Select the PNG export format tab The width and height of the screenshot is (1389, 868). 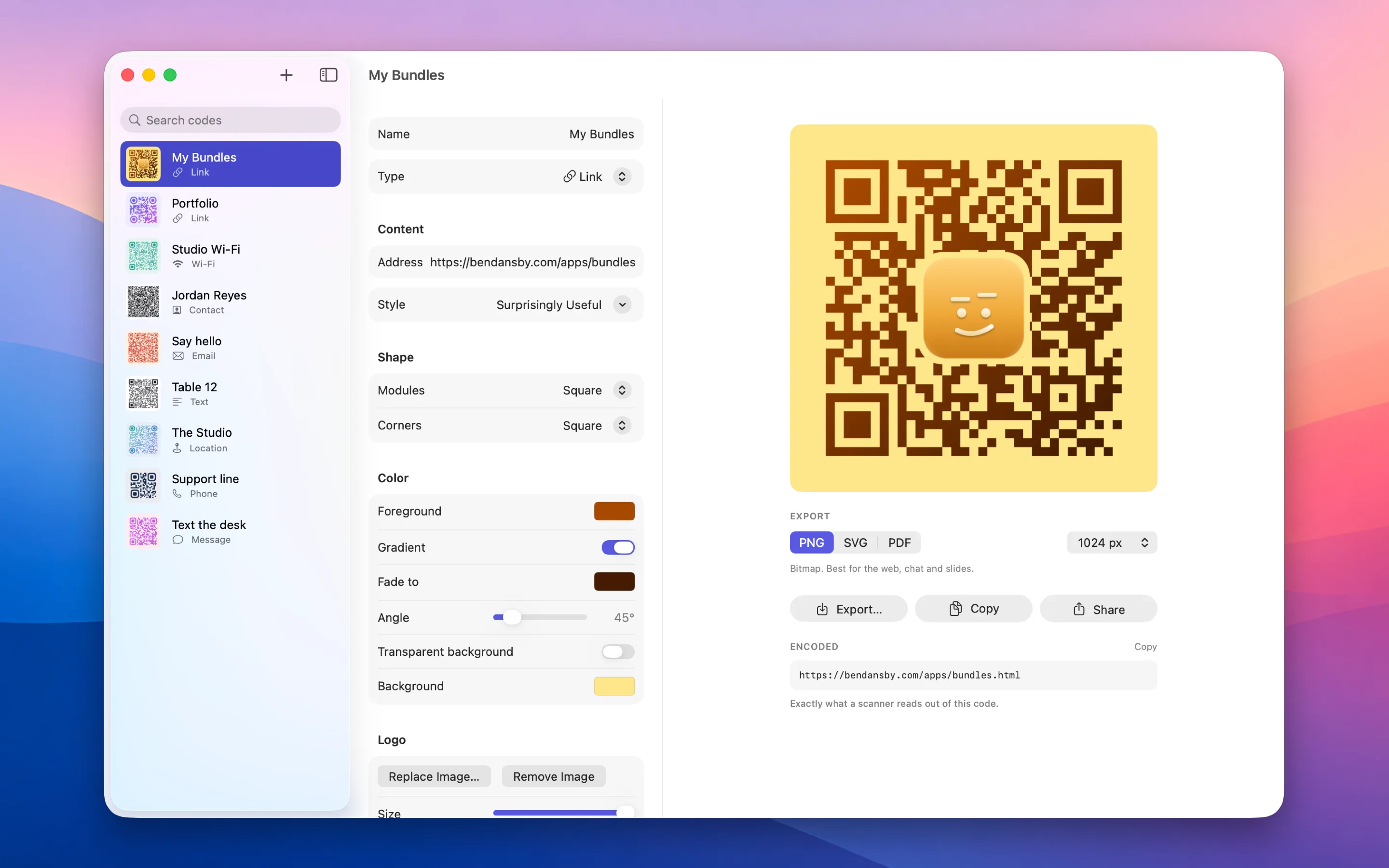coord(812,542)
